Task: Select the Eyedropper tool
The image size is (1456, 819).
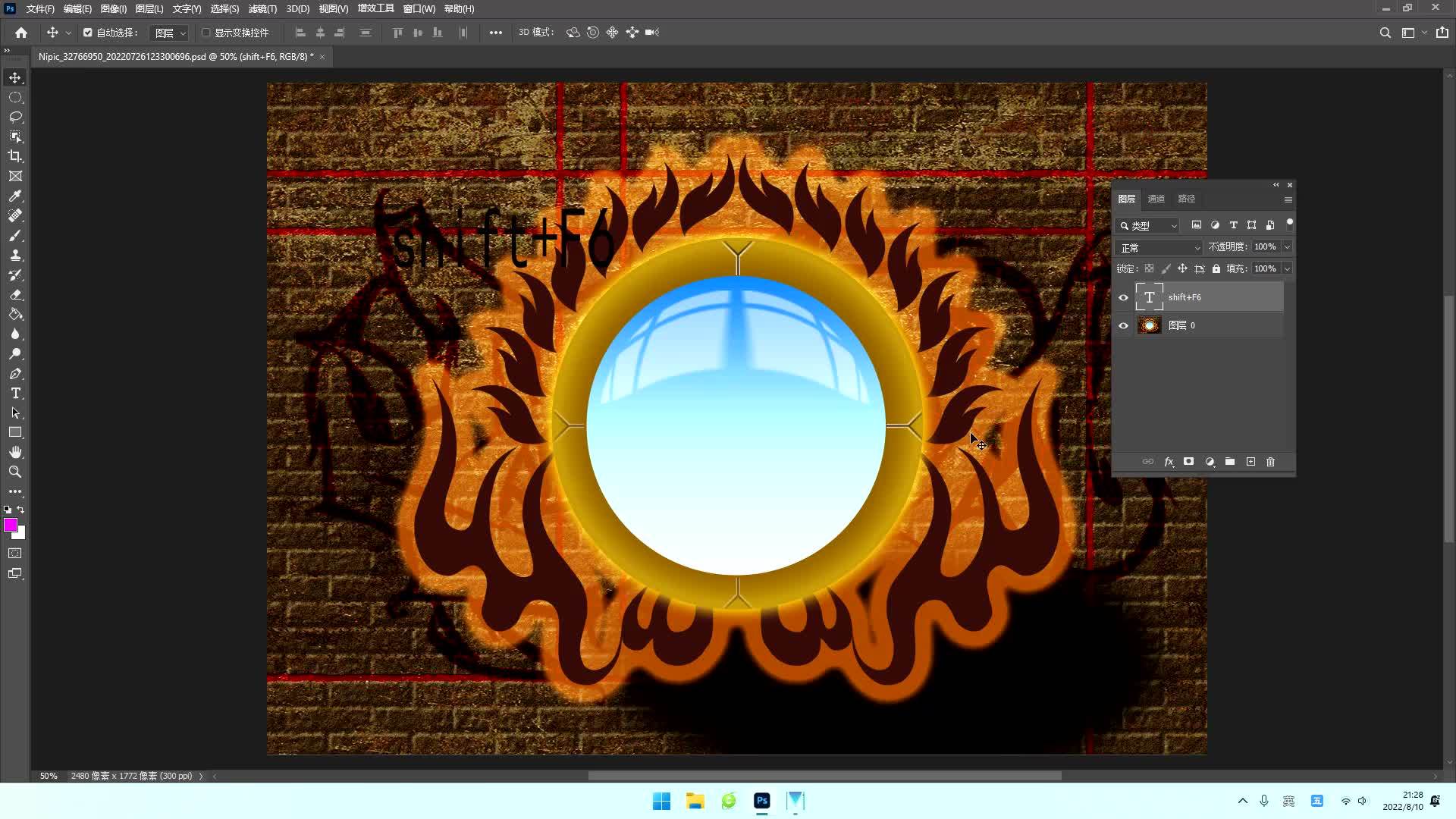Action: (15, 196)
